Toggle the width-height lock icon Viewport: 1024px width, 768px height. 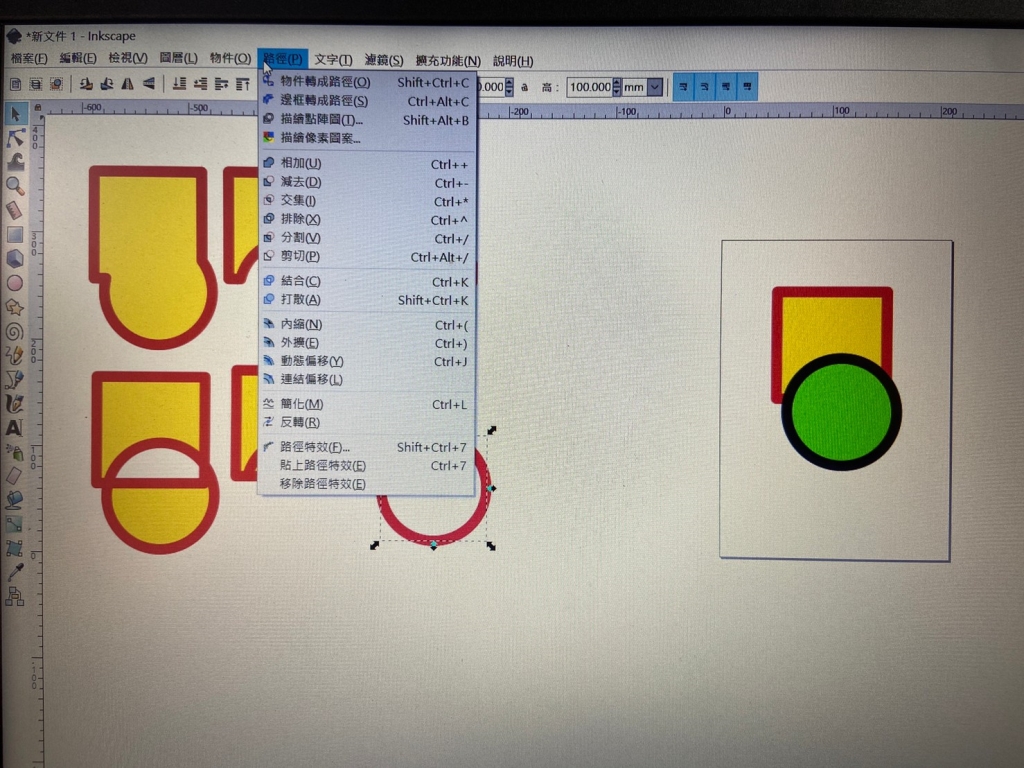[x=525, y=88]
